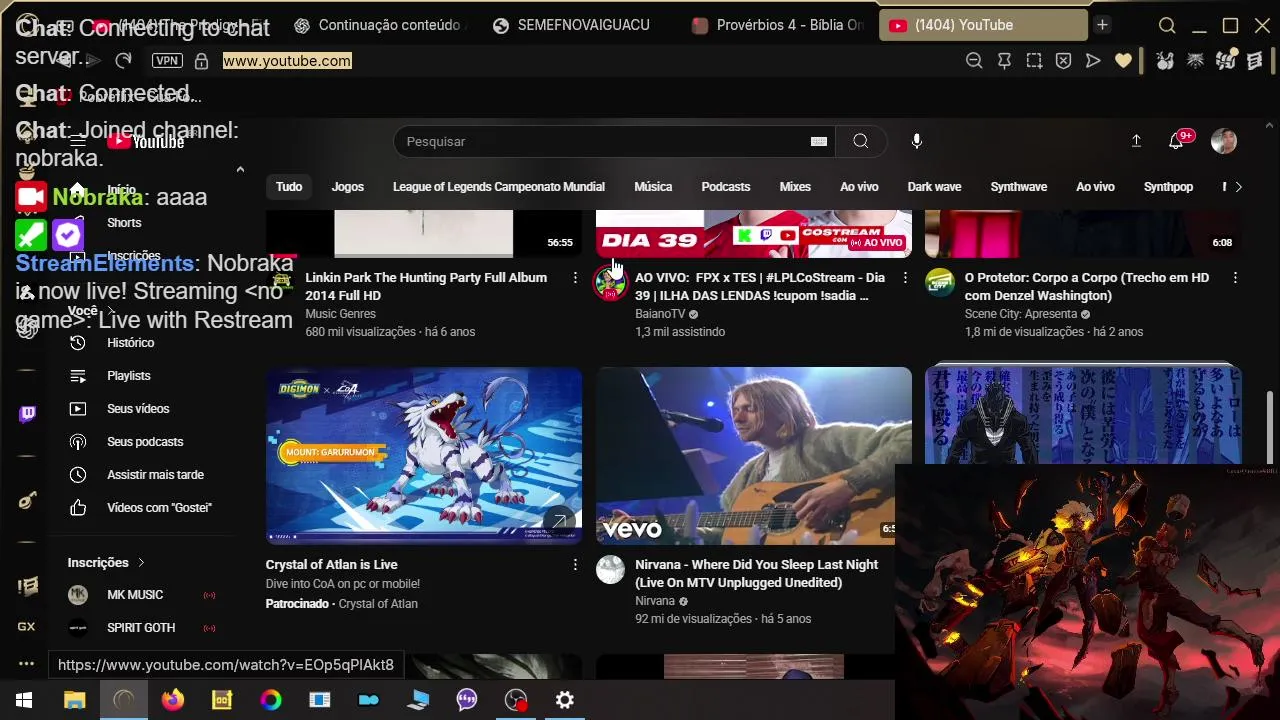Open the MK MUSIC subscription

click(x=135, y=595)
